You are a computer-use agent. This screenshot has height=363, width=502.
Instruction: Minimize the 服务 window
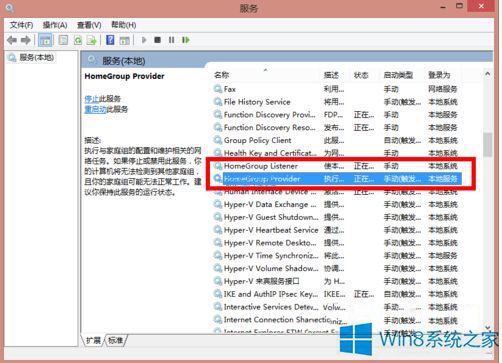[443, 6]
